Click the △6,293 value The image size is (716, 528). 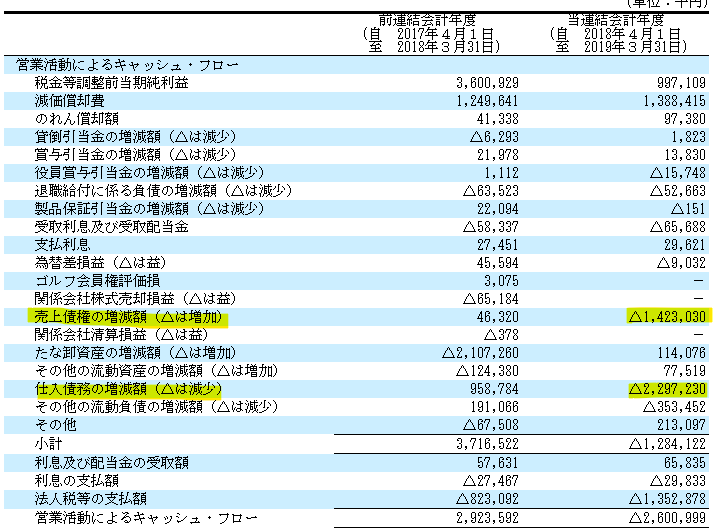(495, 137)
